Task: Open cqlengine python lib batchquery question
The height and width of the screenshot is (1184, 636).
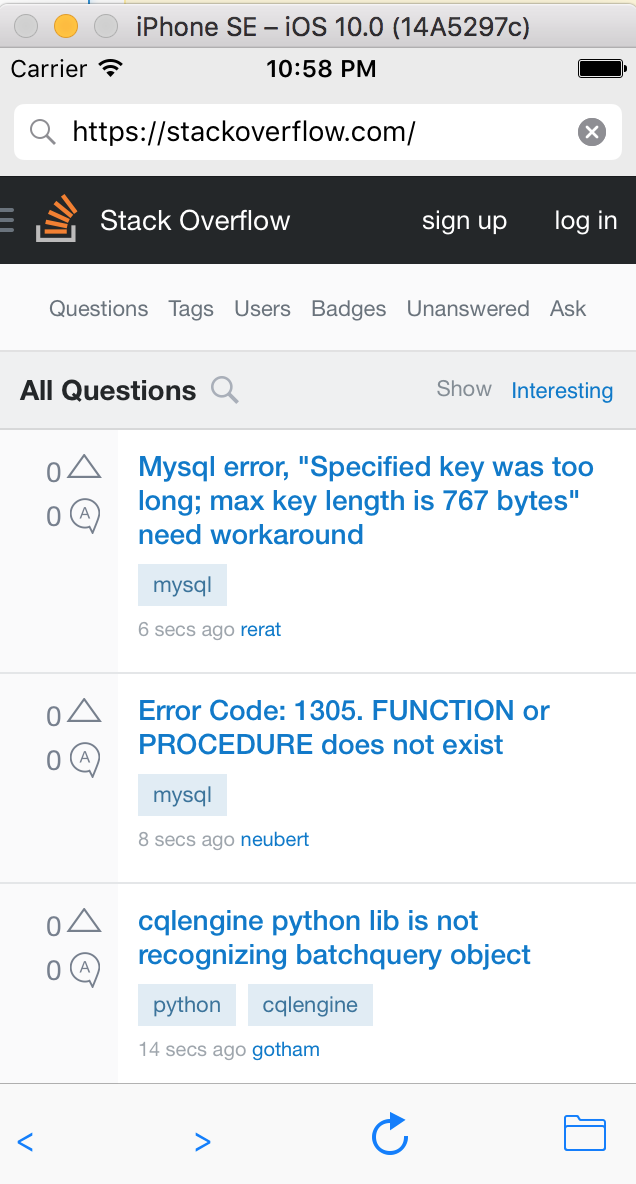Action: coord(334,938)
